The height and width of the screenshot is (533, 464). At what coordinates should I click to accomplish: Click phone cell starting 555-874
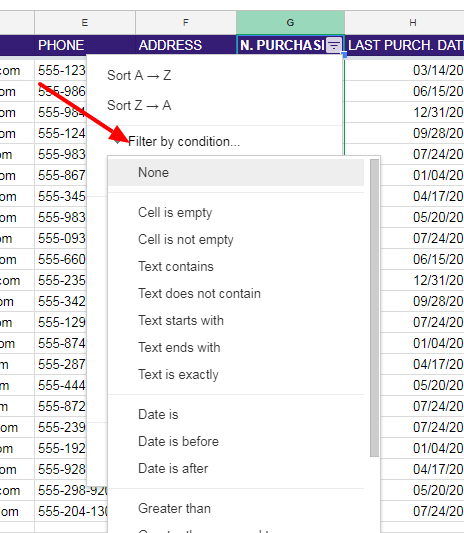pos(61,343)
